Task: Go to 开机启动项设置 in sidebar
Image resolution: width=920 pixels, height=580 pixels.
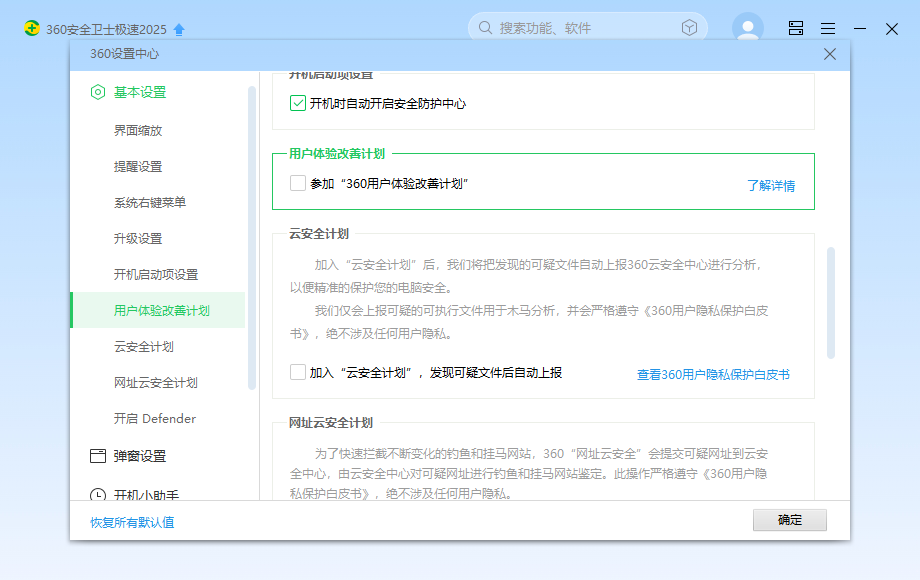Action: pyautogui.click(x=156, y=274)
